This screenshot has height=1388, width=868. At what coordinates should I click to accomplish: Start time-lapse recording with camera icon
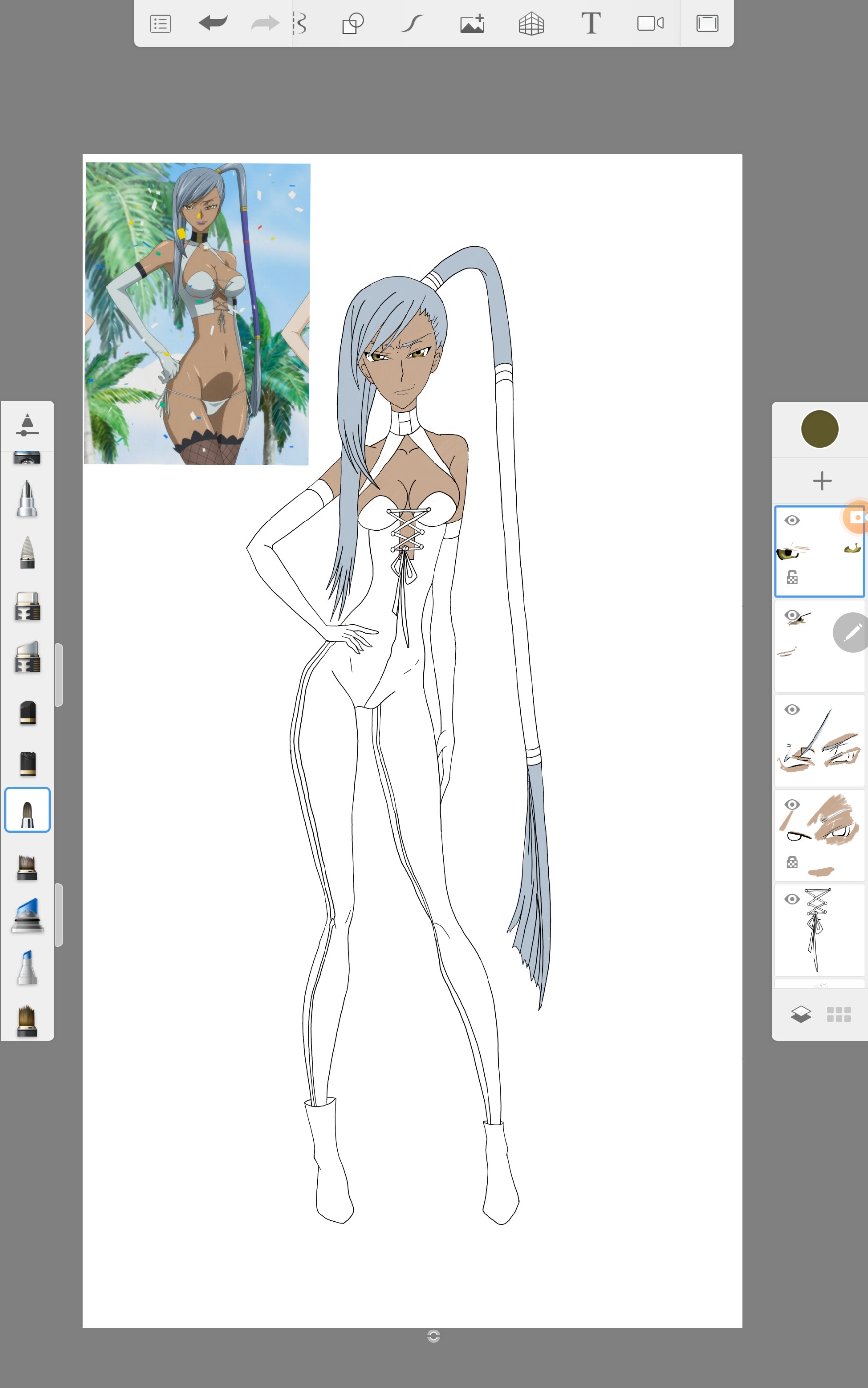click(x=651, y=23)
